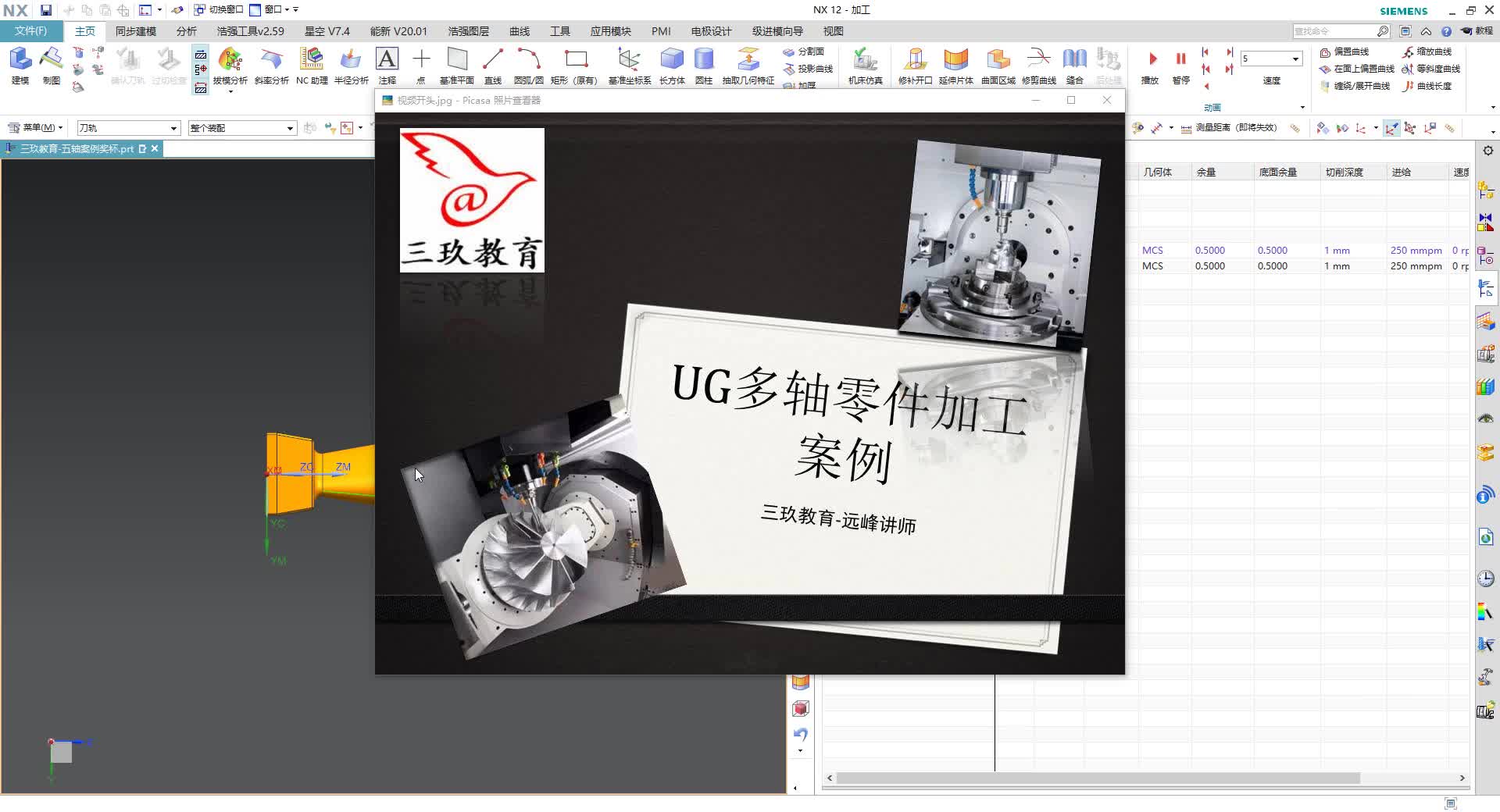Viewport: 1500px width, 812px height.
Task: Click 偏置曲线 offset curve command
Action: pyautogui.click(x=1345, y=52)
